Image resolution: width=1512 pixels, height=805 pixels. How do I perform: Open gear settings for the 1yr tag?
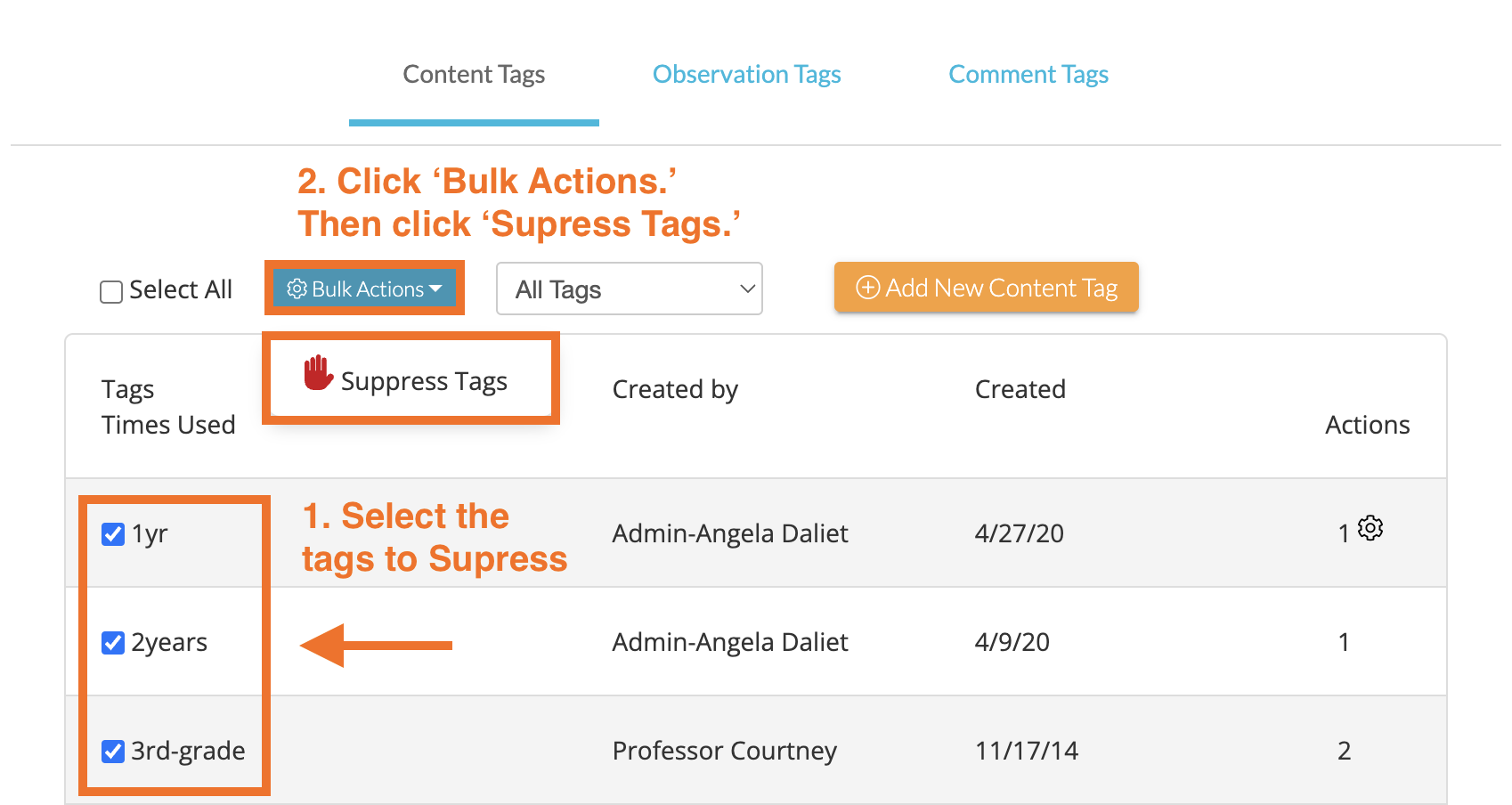[x=1370, y=528]
